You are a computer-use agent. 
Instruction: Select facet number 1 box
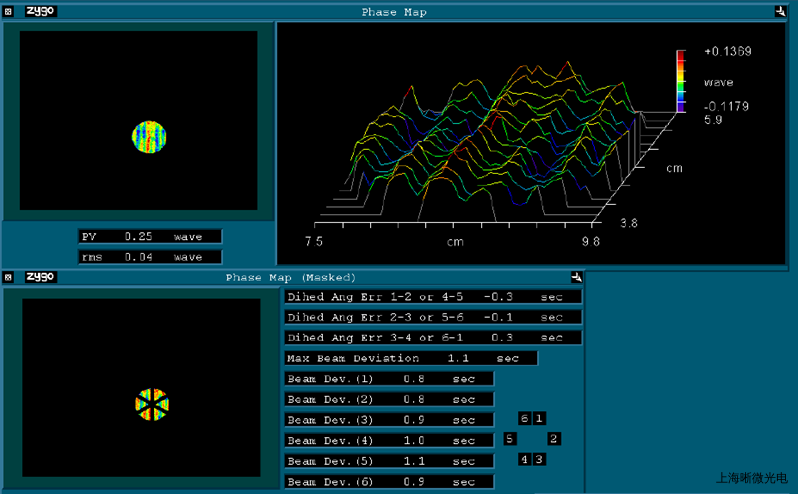click(x=539, y=418)
